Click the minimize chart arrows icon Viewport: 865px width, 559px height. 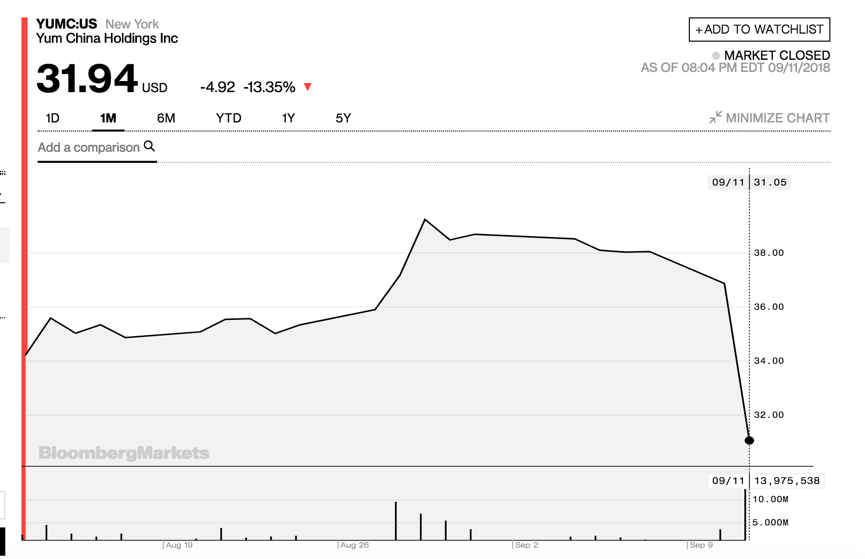[x=716, y=117]
